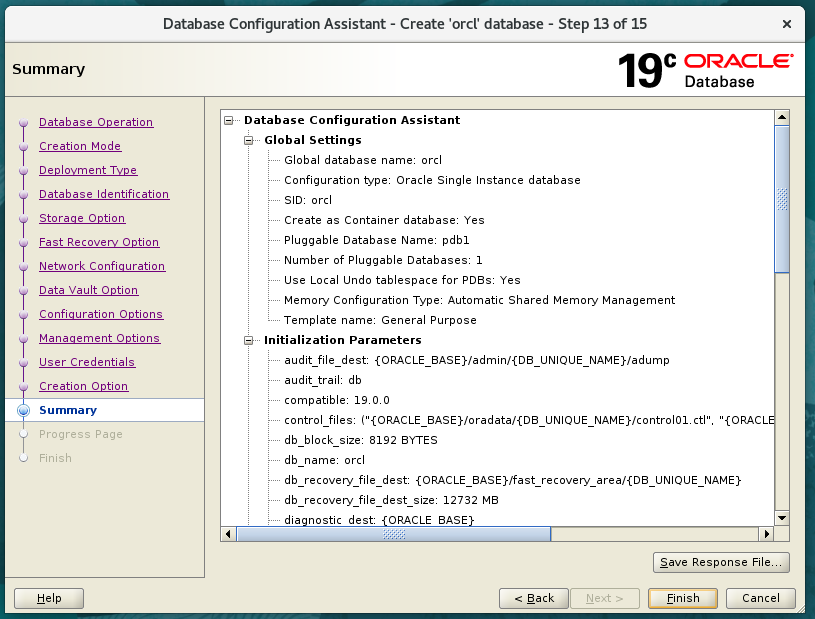Open Database Identification step link

tap(104, 194)
